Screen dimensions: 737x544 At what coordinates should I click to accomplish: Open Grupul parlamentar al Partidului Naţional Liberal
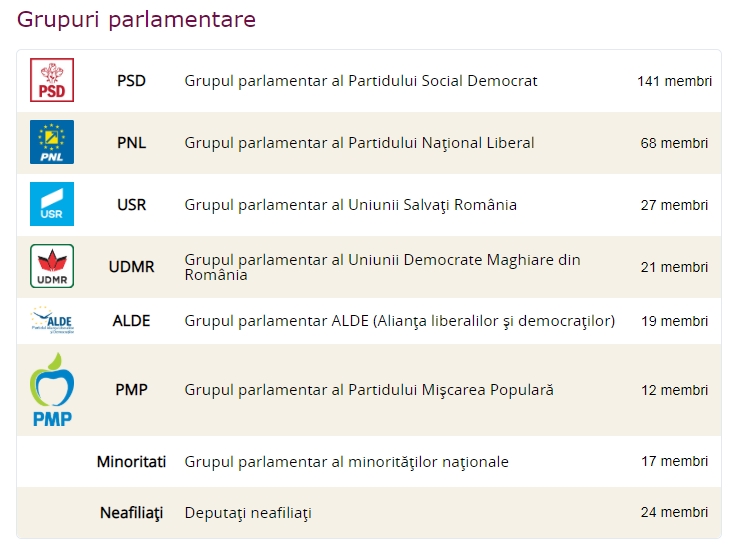coord(359,143)
